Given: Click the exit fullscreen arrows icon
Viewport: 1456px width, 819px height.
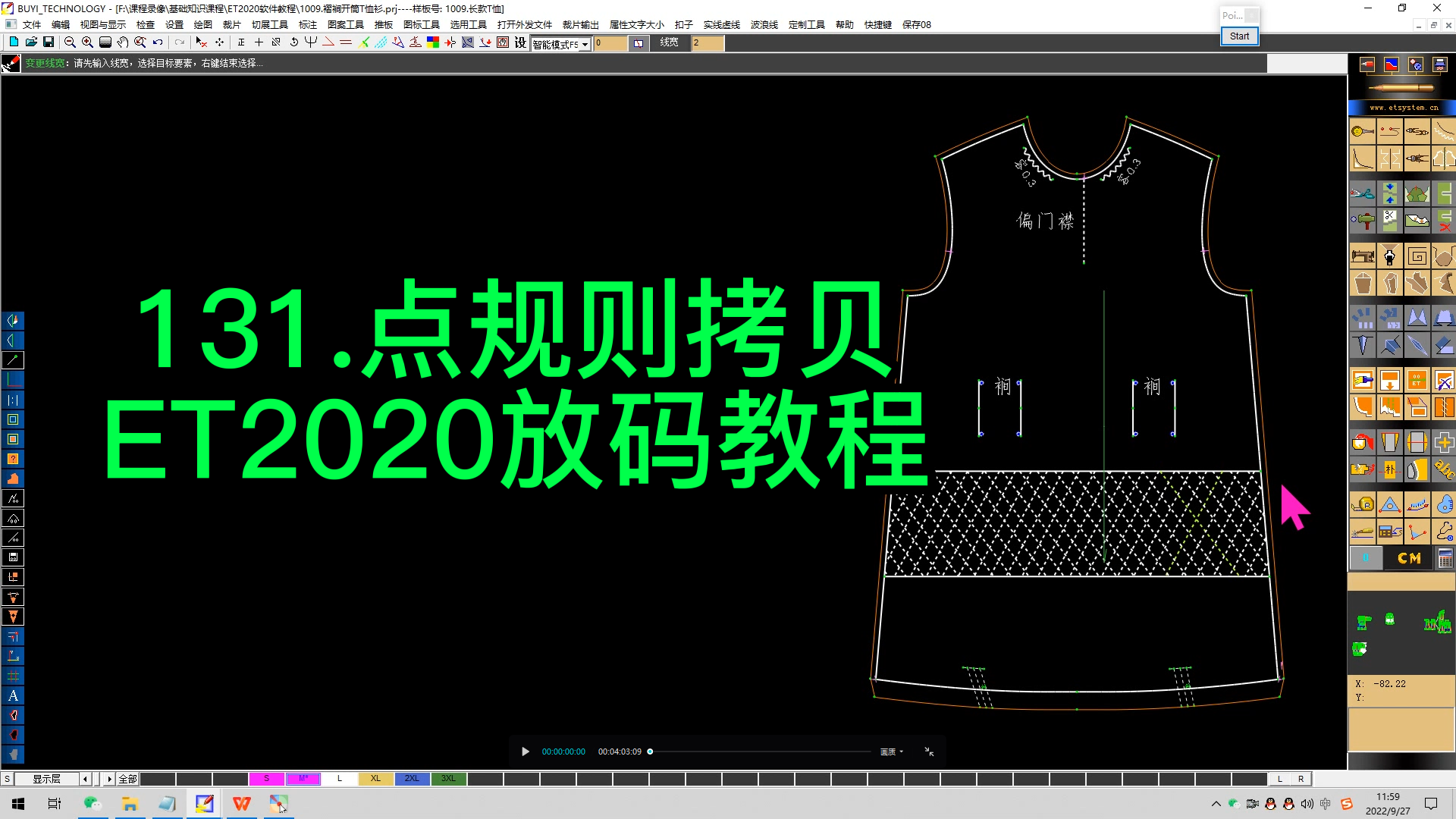Looking at the screenshot, I should 929,752.
